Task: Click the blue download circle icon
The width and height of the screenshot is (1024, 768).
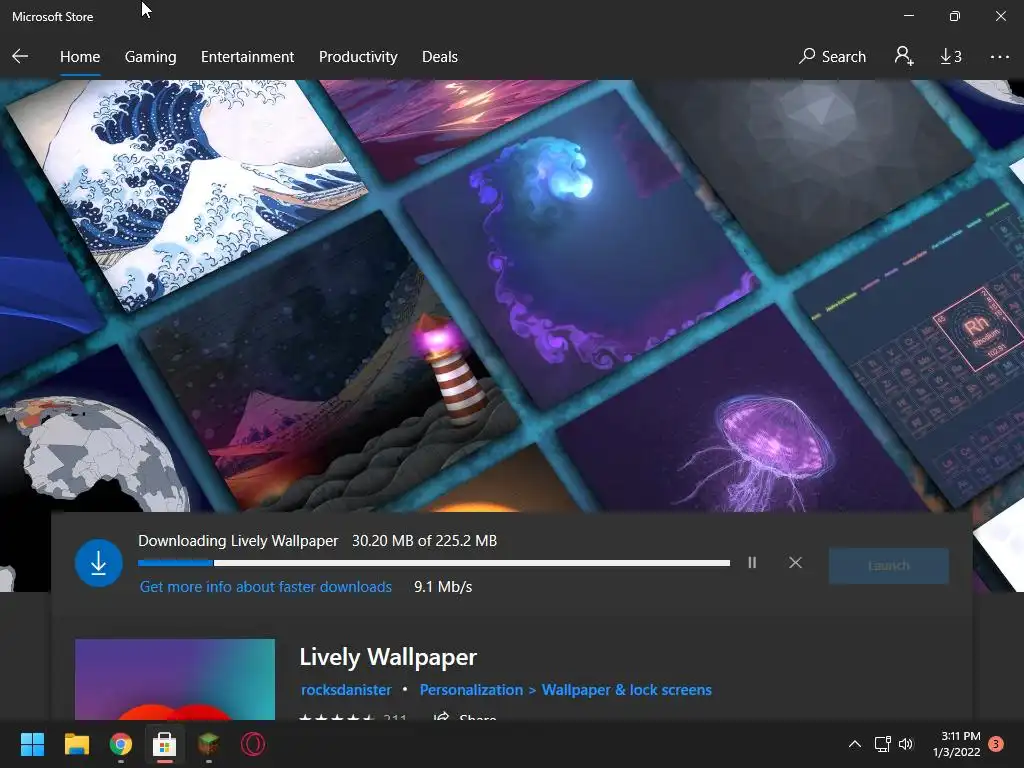Action: click(99, 563)
